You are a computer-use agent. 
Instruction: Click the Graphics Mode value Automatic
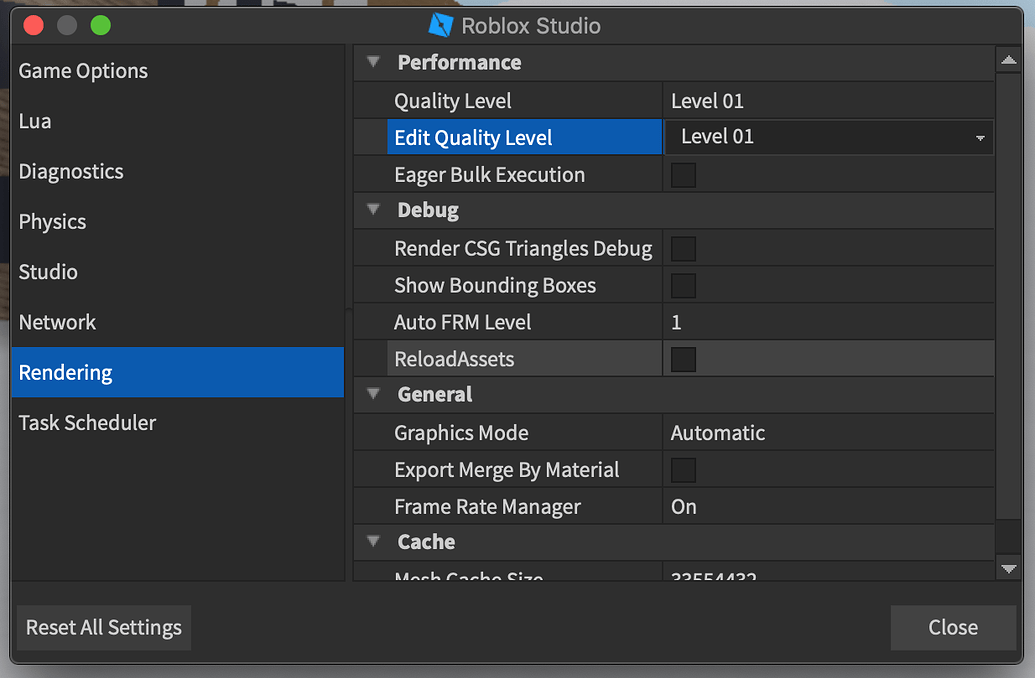coord(718,432)
